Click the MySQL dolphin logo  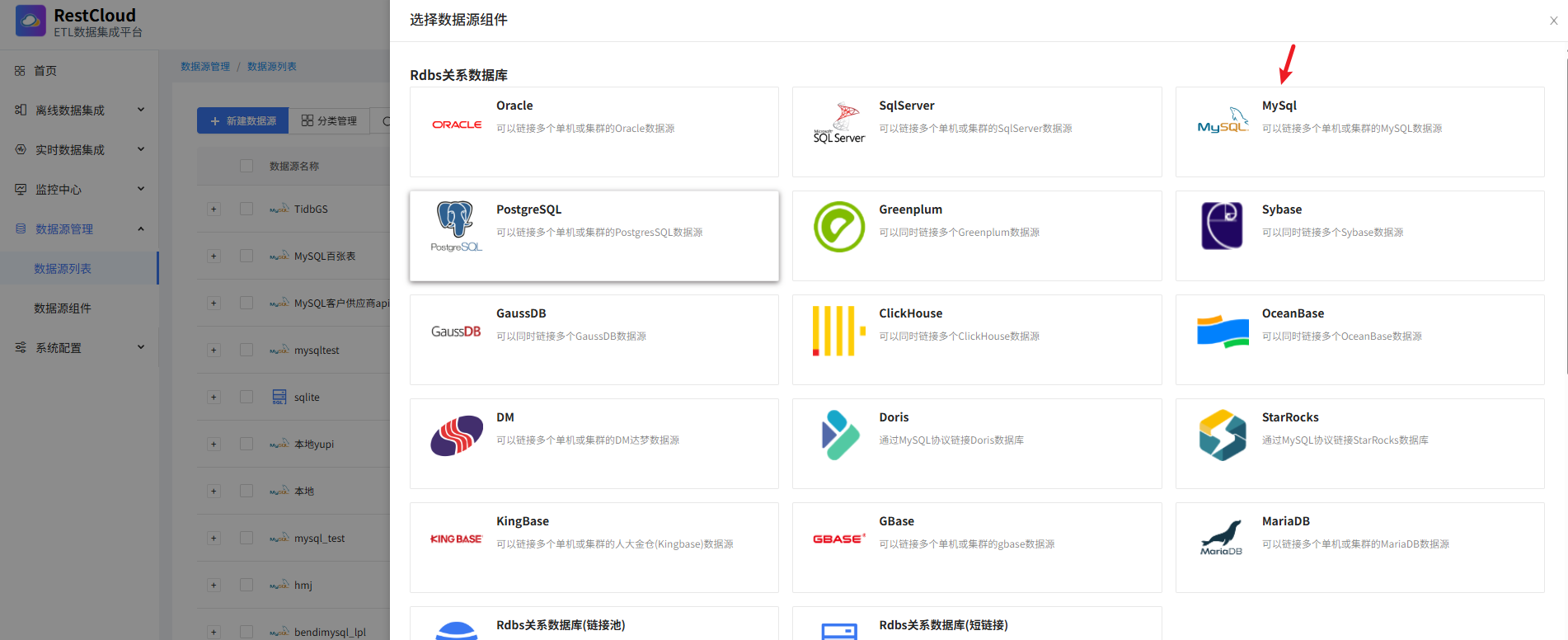[1223, 120]
